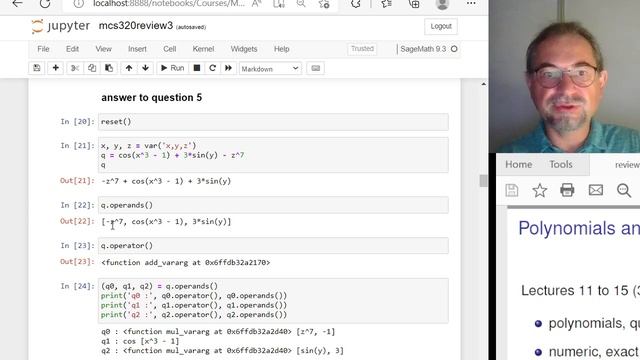Open the Kernel menu
Image resolution: width=640 pixels, height=360 pixels.
(x=203, y=49)
